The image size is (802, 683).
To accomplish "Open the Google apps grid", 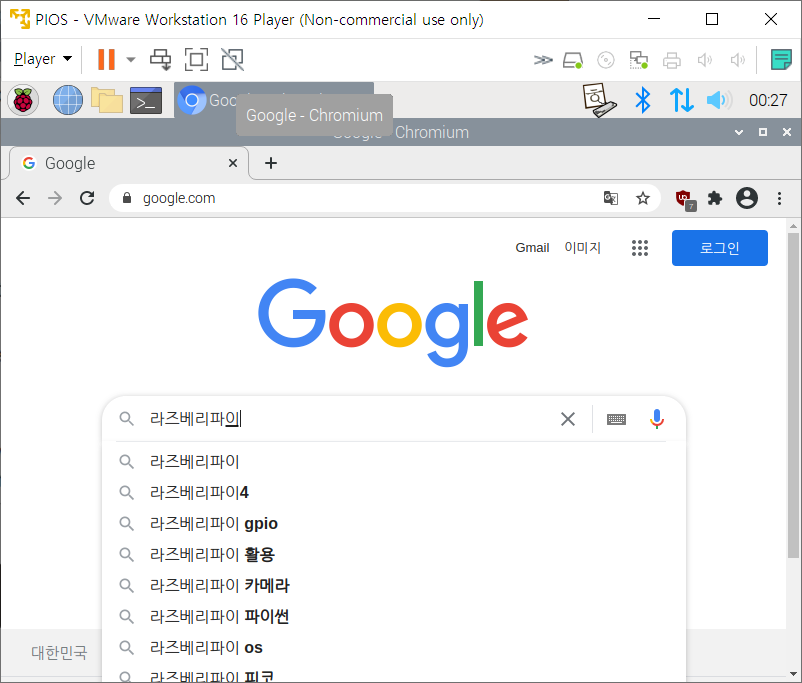I will 640,248.
